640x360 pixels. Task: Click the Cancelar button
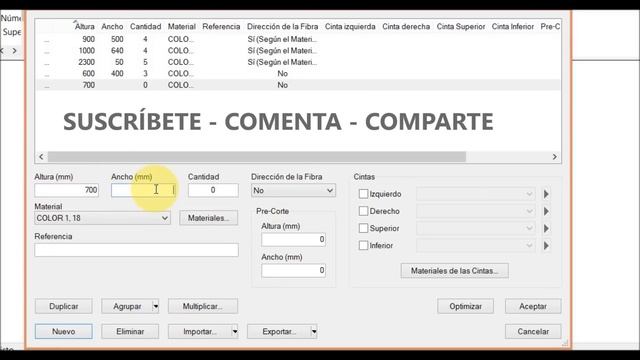[x=533, y=331]
